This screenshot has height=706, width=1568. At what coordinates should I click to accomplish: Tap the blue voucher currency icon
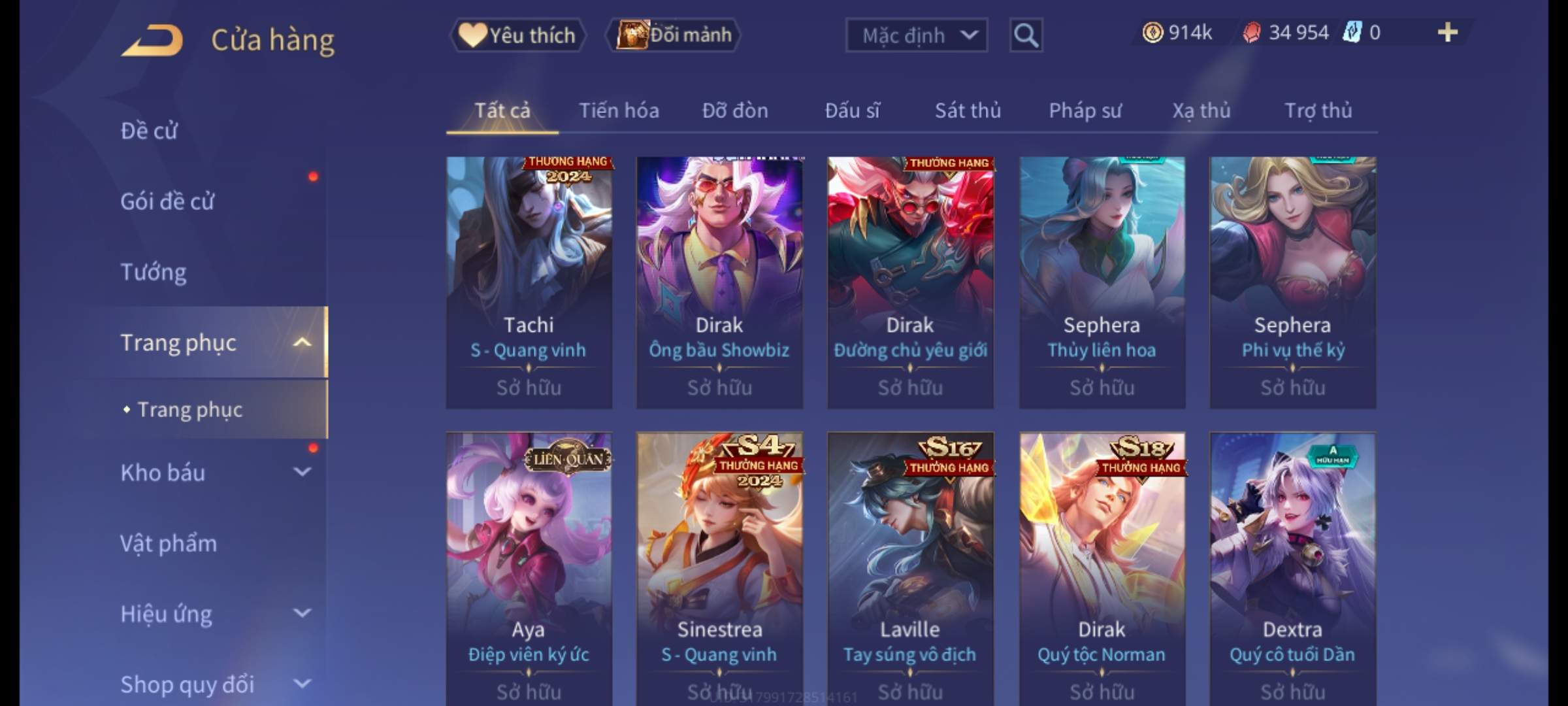[x=1352, y=32]
